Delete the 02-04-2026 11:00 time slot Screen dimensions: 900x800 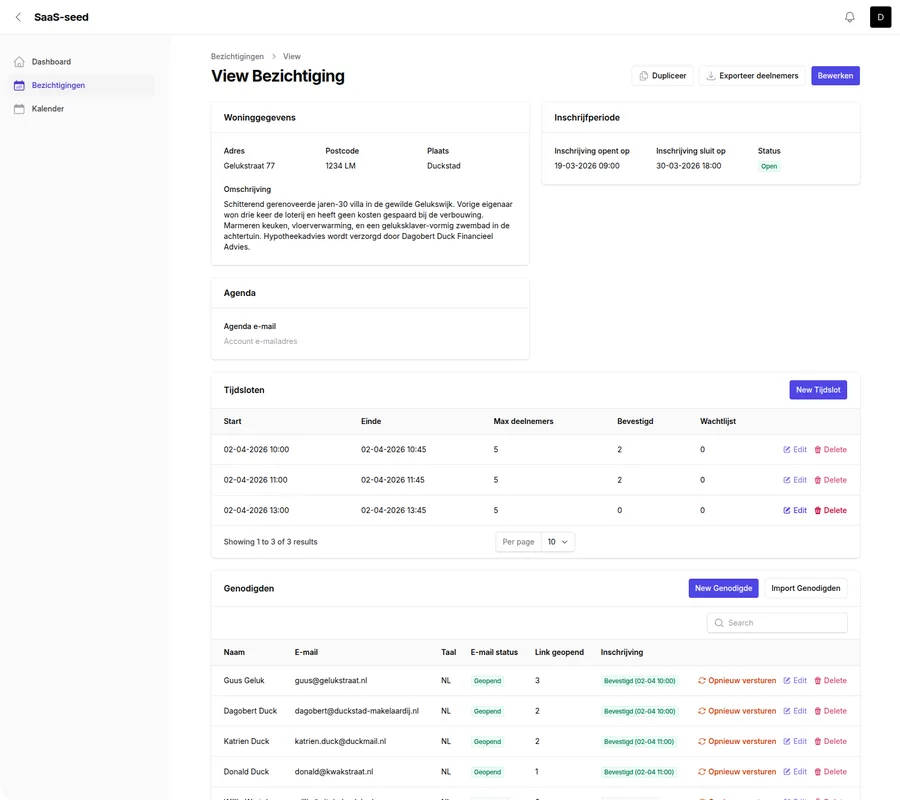click(830, 480)
